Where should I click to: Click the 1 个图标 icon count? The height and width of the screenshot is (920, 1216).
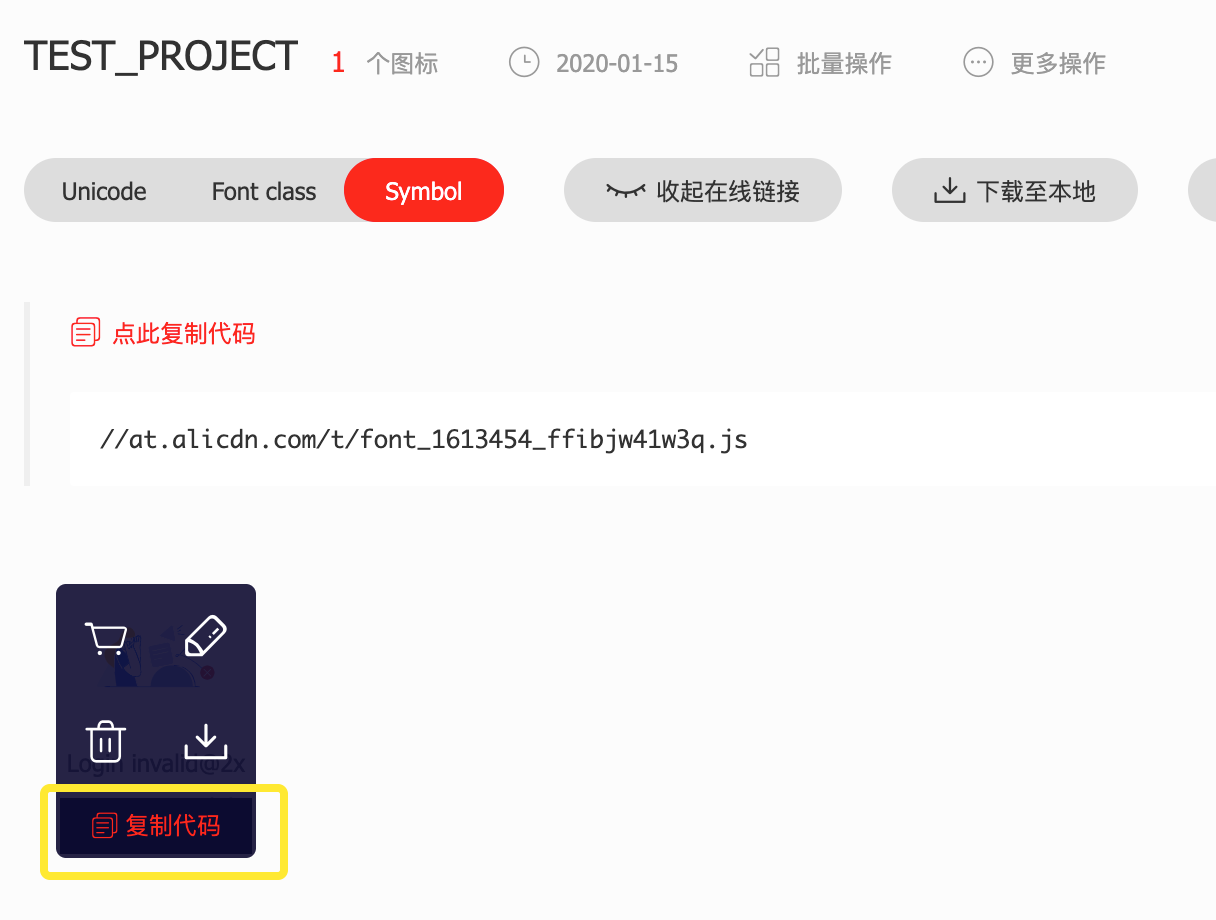[x=385, y=63]
